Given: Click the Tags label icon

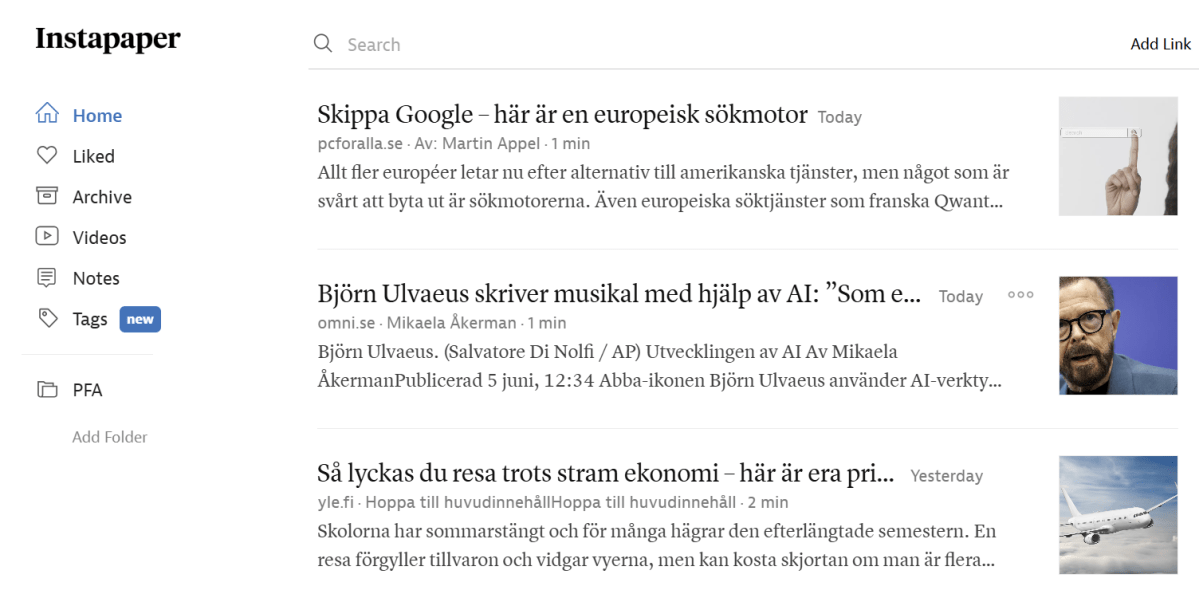Looking at the screenshot, I should (x=47, y=318).
